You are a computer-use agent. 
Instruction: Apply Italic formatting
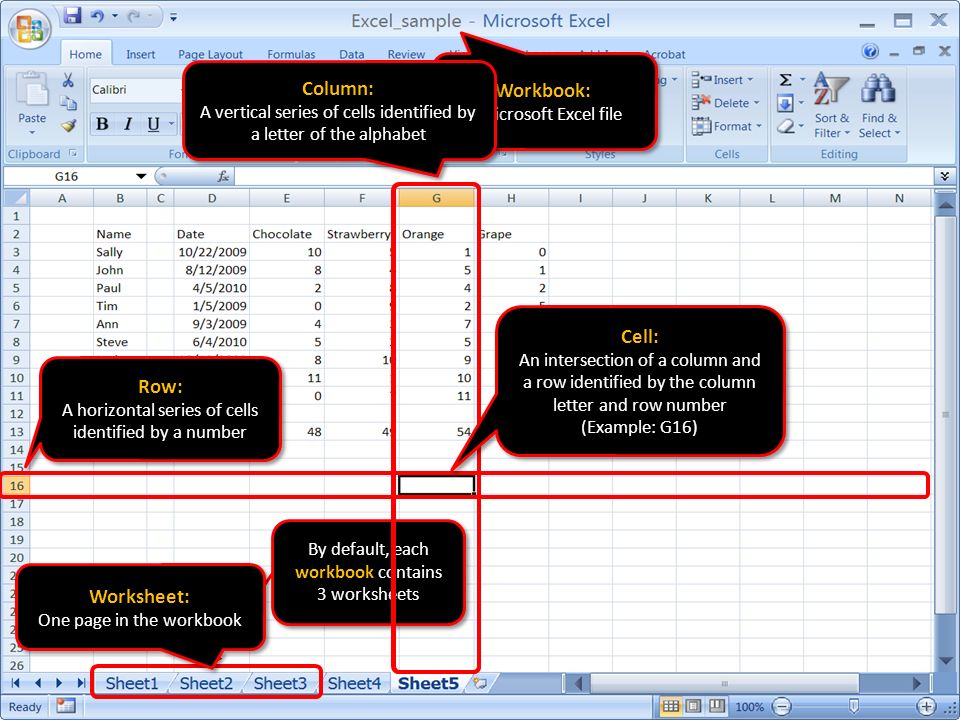pyautogui.click(x=128, y=124)
